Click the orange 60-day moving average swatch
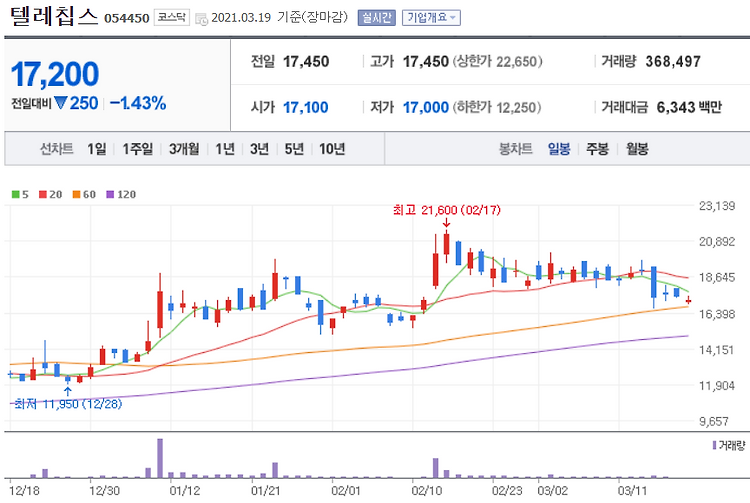 coord(77,195)
